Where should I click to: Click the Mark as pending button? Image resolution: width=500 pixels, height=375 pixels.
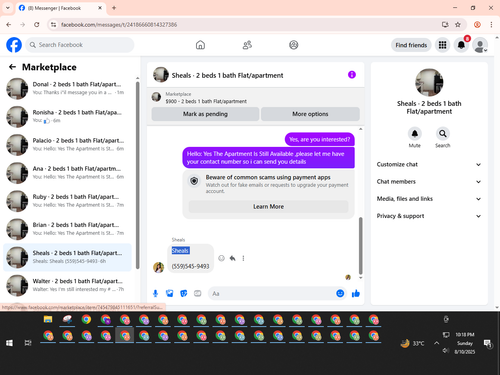tap(205, 114)
